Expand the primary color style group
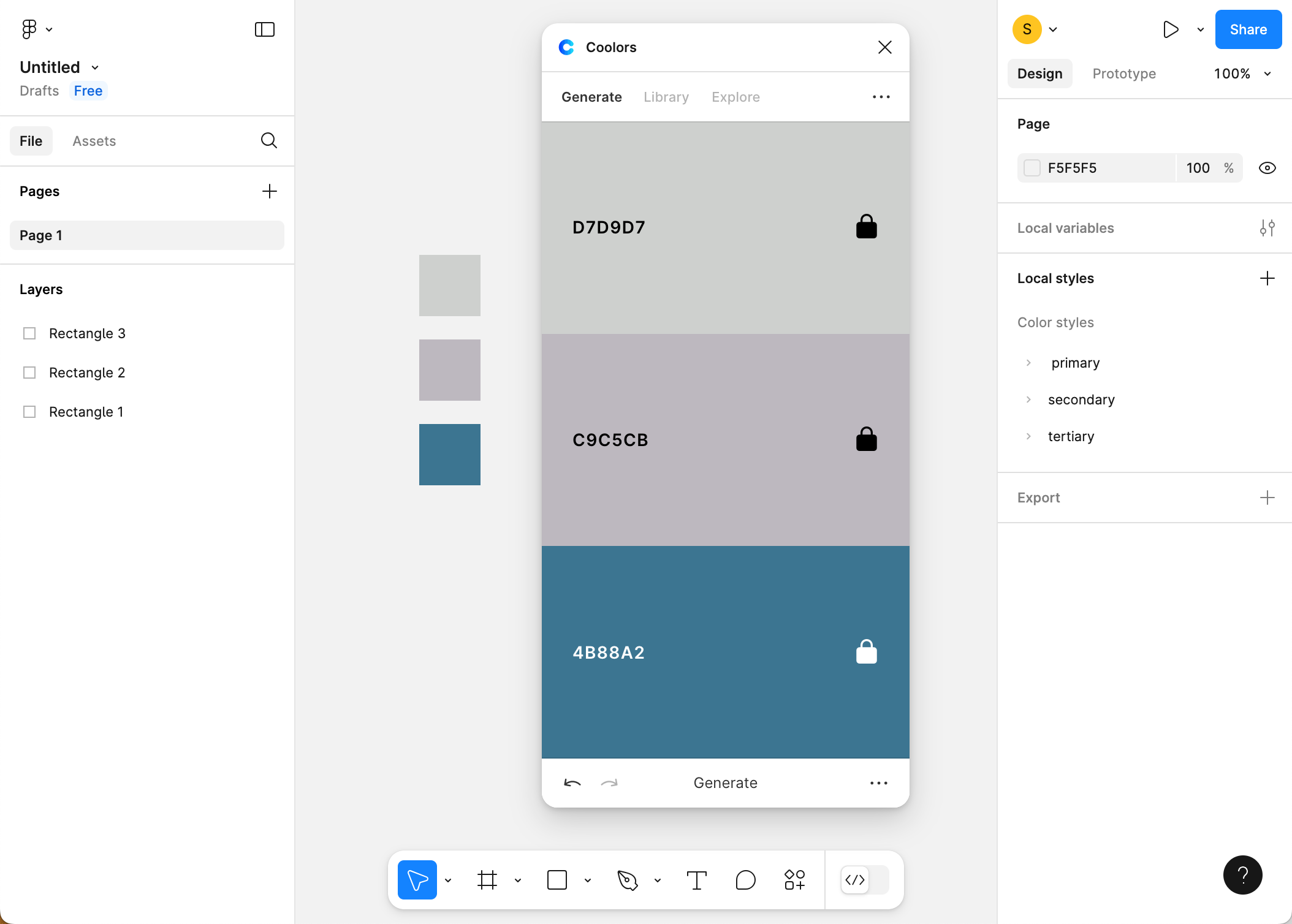The width and height of the screenshot is (1292, 924). point(1028,363)
